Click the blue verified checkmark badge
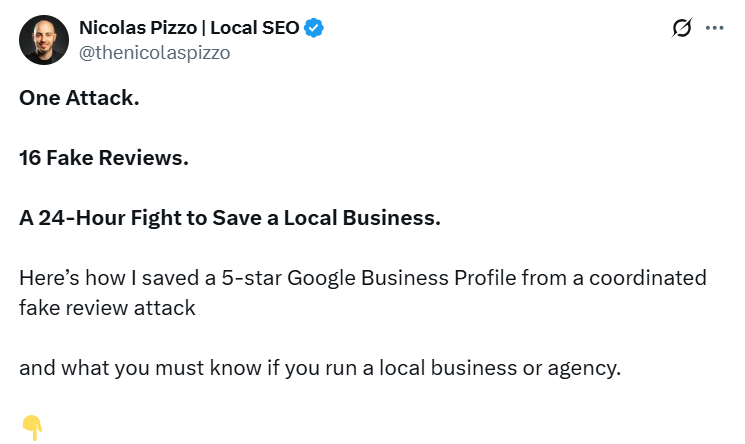 coord(315,28)
